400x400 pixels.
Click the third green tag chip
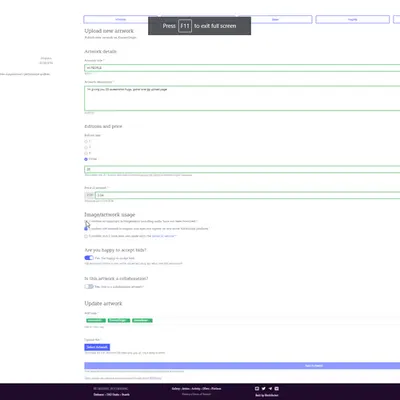pyautogui.click(x=142, y=320)
